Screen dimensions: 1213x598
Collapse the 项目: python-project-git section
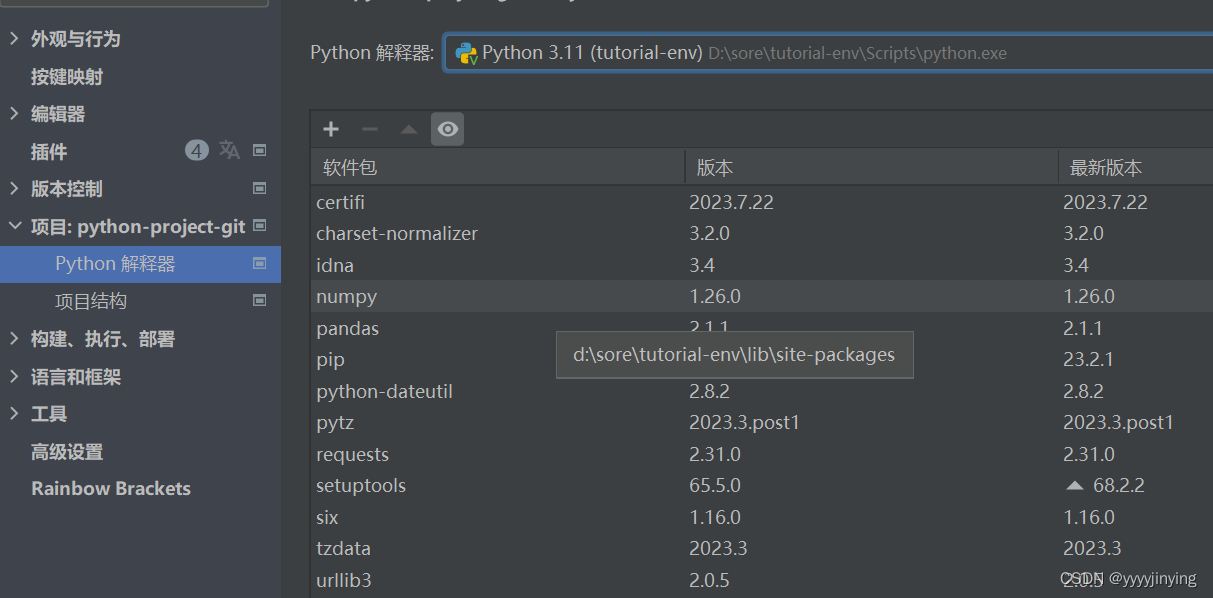click(x=14, y=227)
